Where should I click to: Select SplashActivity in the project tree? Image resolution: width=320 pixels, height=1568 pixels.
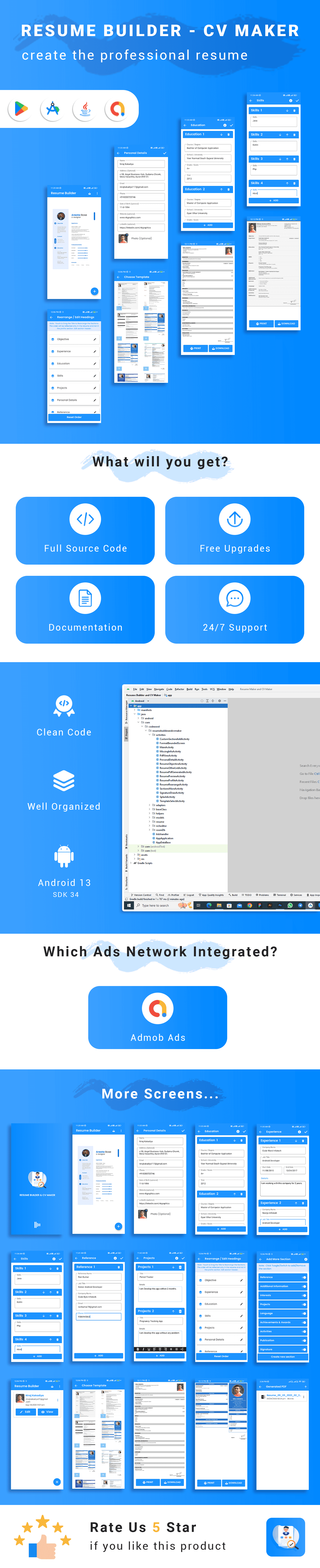pyautogui.click(x=168, y=797)
